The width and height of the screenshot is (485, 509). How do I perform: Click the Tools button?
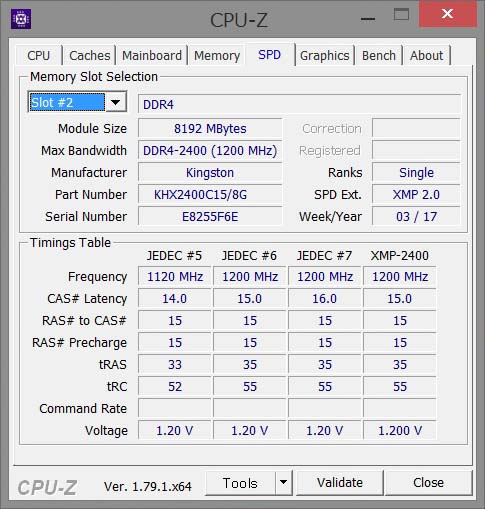(240, 482)
